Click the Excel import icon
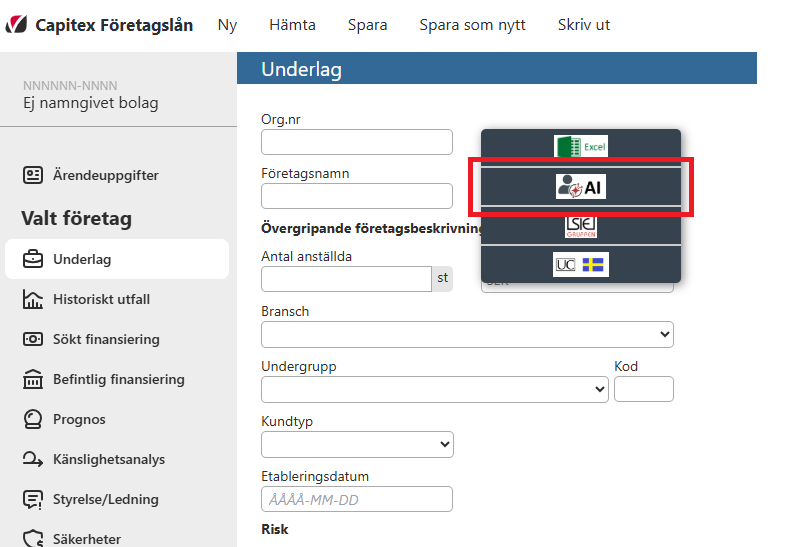The image size is (800, 547). 581,147
